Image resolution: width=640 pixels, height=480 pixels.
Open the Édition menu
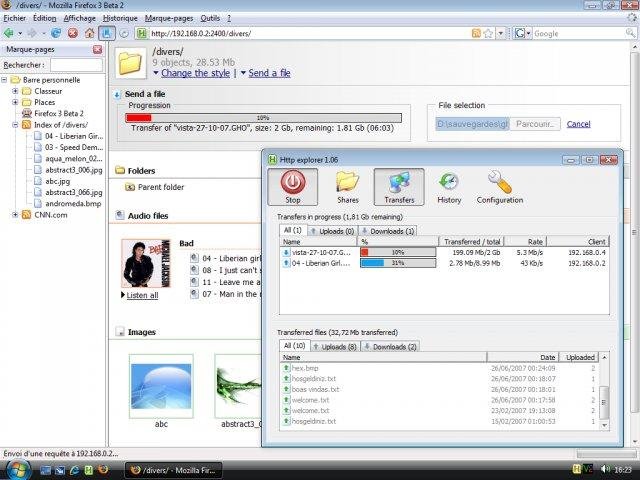[44, 18]
